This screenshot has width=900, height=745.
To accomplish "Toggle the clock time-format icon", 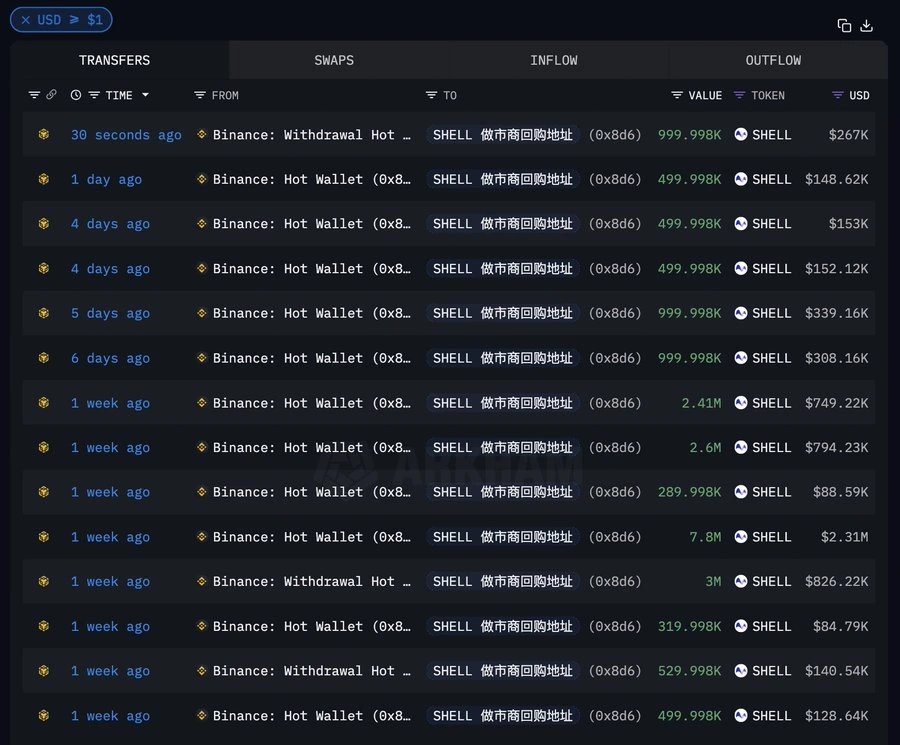I will (76, 95).
